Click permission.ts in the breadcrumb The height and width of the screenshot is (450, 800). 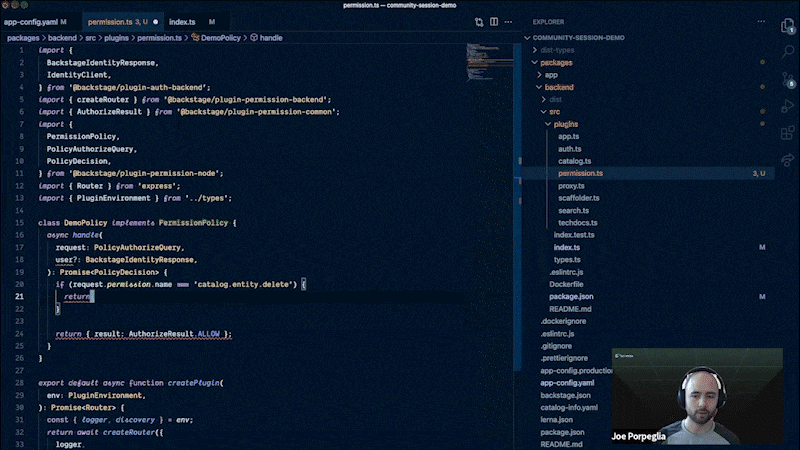coord(159,38)
